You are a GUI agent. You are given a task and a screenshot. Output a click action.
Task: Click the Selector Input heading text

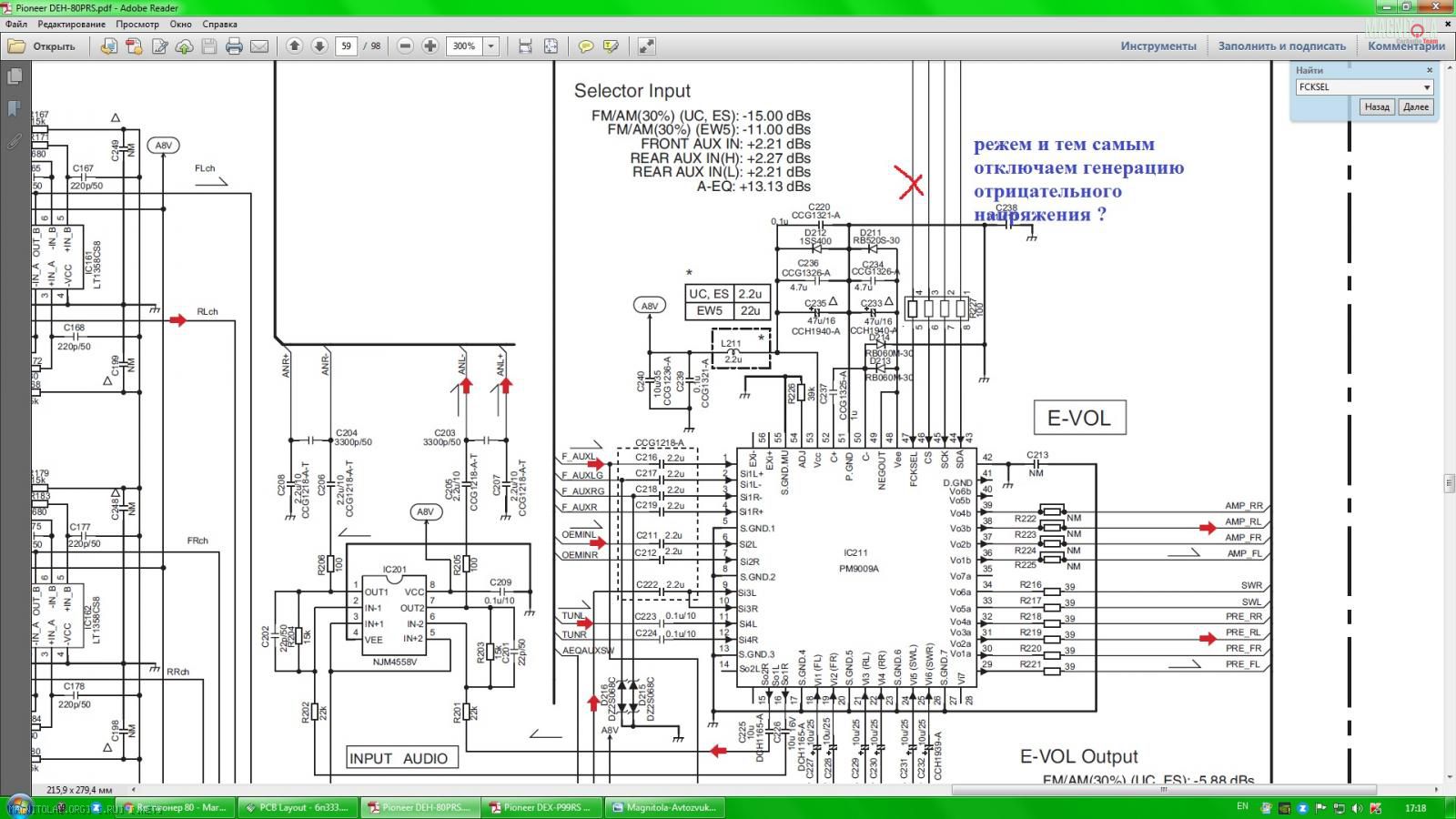[x=632, y=91]
